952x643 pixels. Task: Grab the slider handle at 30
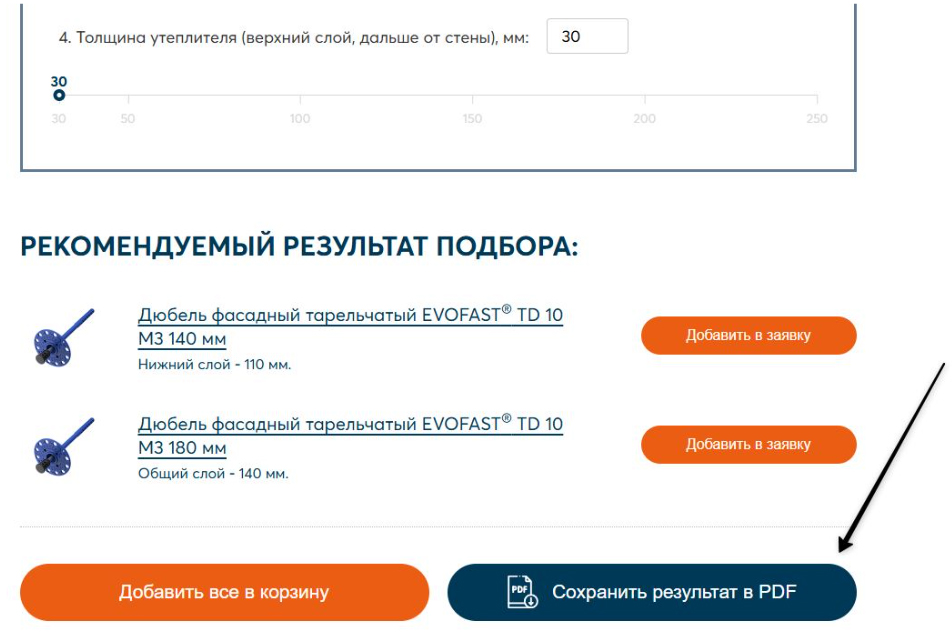pyautogui.click(x=59, y=95)
